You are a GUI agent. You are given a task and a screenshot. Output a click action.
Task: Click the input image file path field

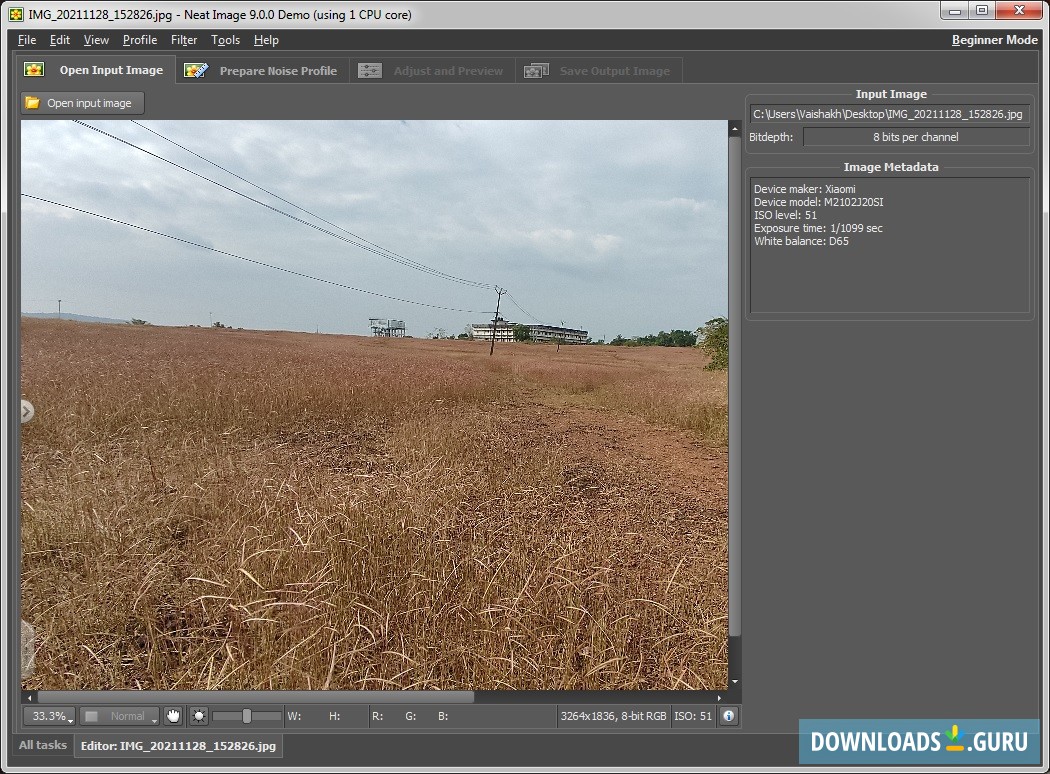click(x=889, y=114)
